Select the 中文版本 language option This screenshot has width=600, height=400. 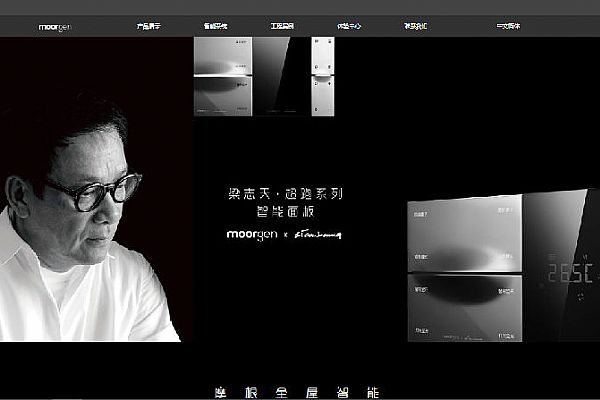[x=508, y=26]
